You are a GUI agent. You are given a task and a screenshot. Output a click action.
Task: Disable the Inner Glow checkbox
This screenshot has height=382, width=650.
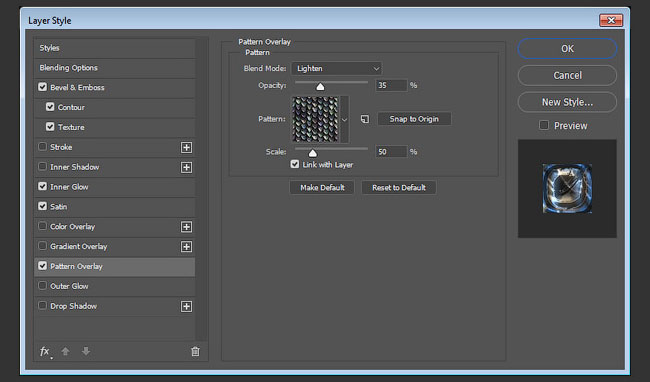[x=42, y=186]
